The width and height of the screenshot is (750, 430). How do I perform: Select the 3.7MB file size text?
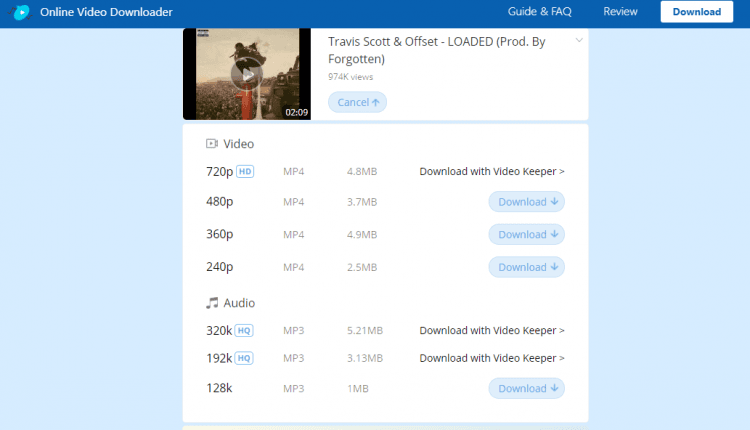tap(362, 202)
